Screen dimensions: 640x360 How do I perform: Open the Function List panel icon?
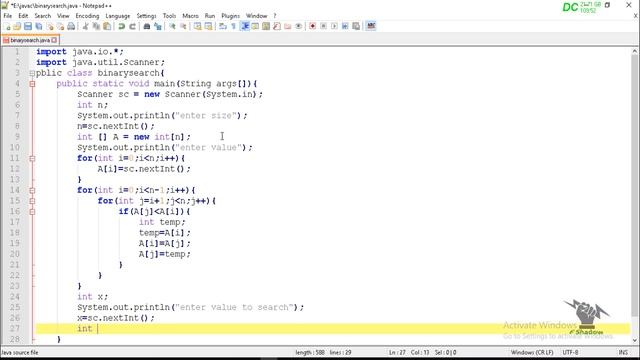coord(277,27)
